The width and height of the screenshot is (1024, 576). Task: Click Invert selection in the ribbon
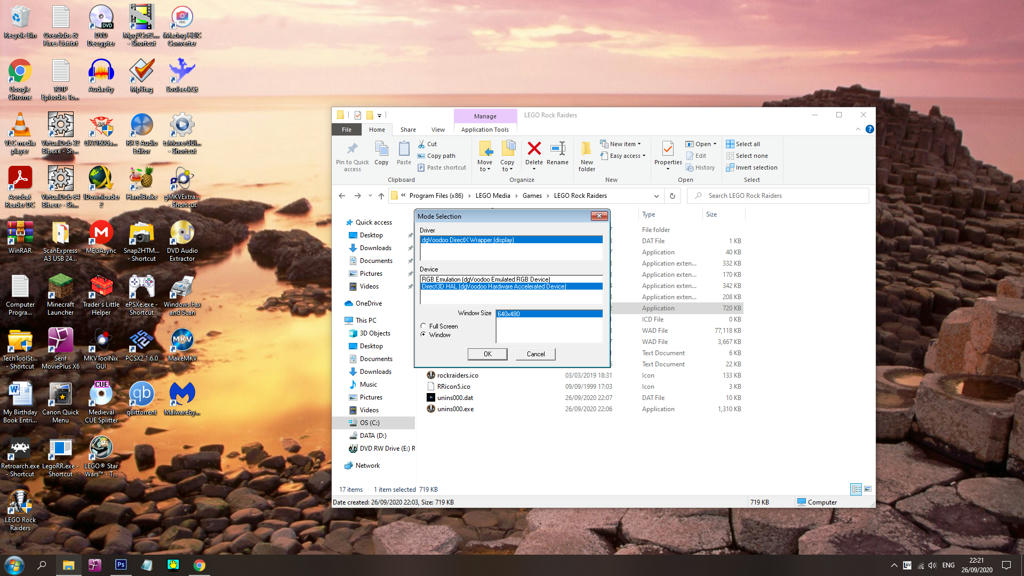(x=752, y=167)
